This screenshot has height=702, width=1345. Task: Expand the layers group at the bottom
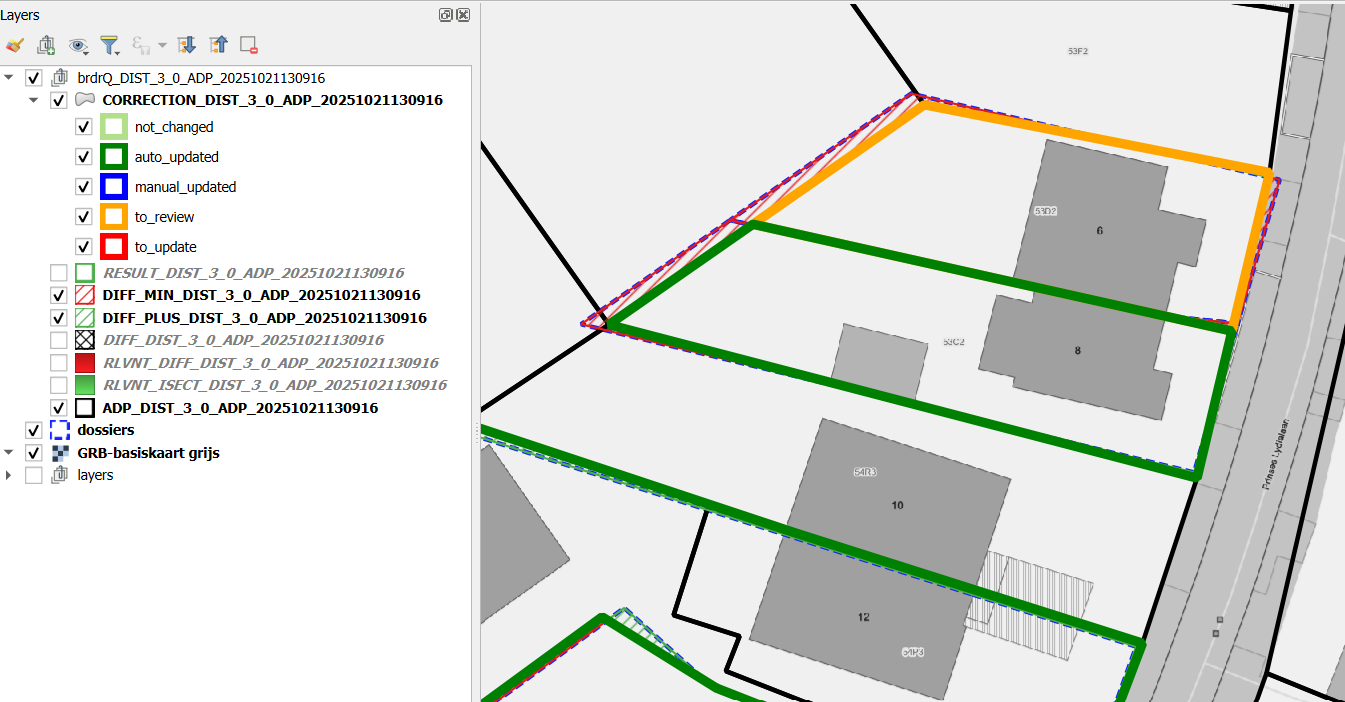coord(9,475)
